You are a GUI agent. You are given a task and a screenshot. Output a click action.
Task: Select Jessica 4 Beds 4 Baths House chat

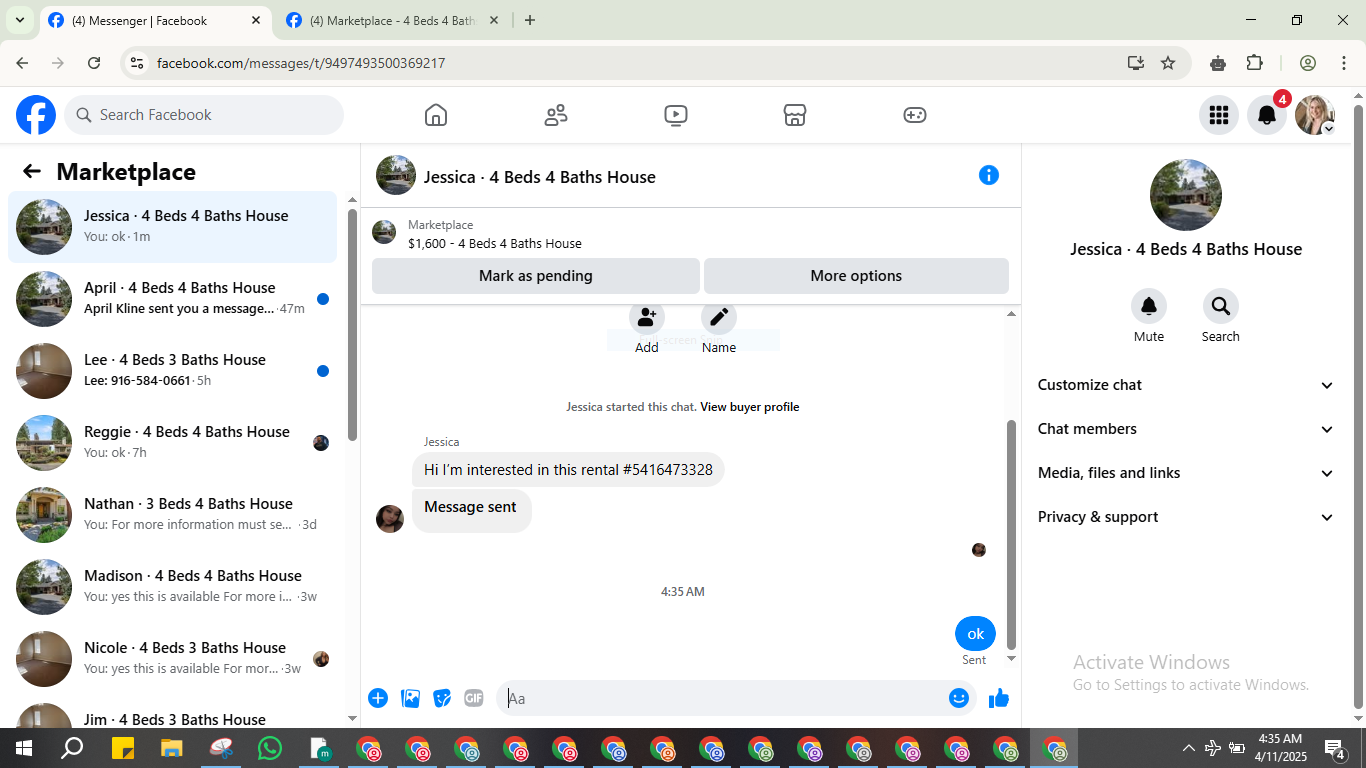173,227
